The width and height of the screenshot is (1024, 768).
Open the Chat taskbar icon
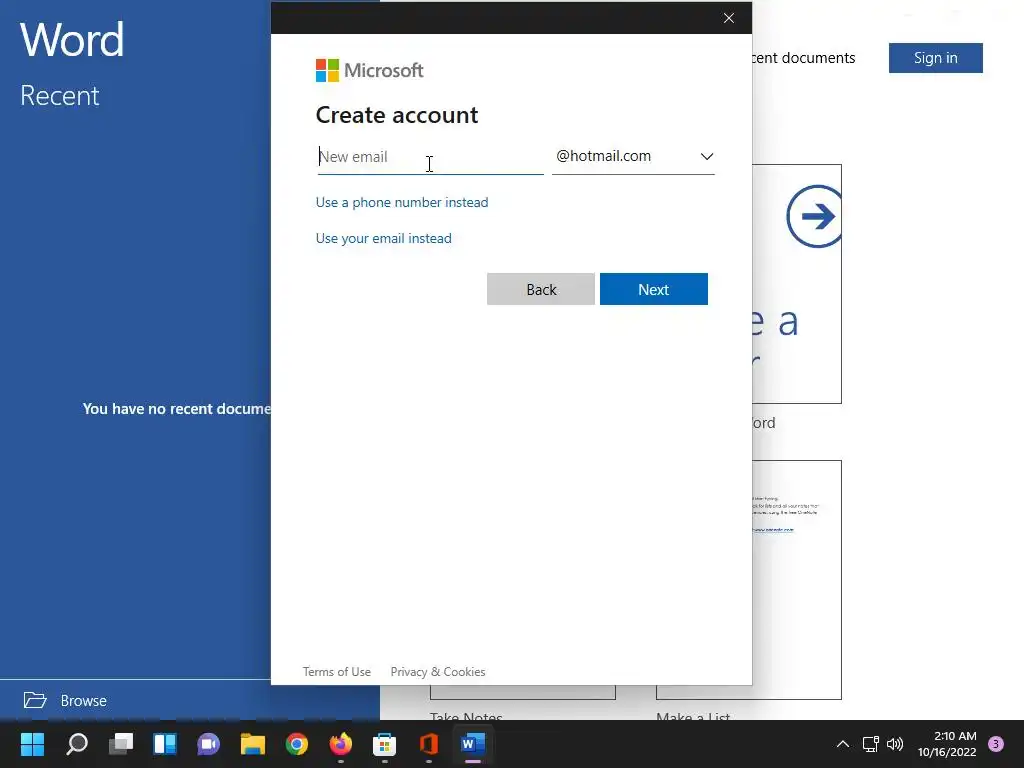208,744
